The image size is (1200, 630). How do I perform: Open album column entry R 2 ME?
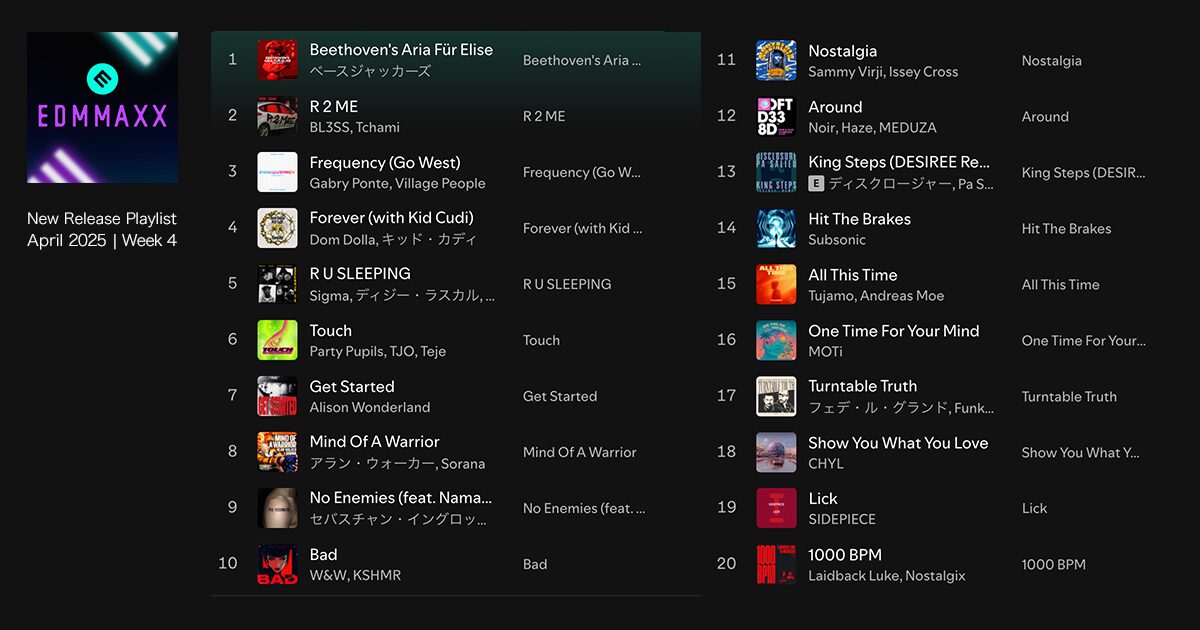(x=544, y=116)
